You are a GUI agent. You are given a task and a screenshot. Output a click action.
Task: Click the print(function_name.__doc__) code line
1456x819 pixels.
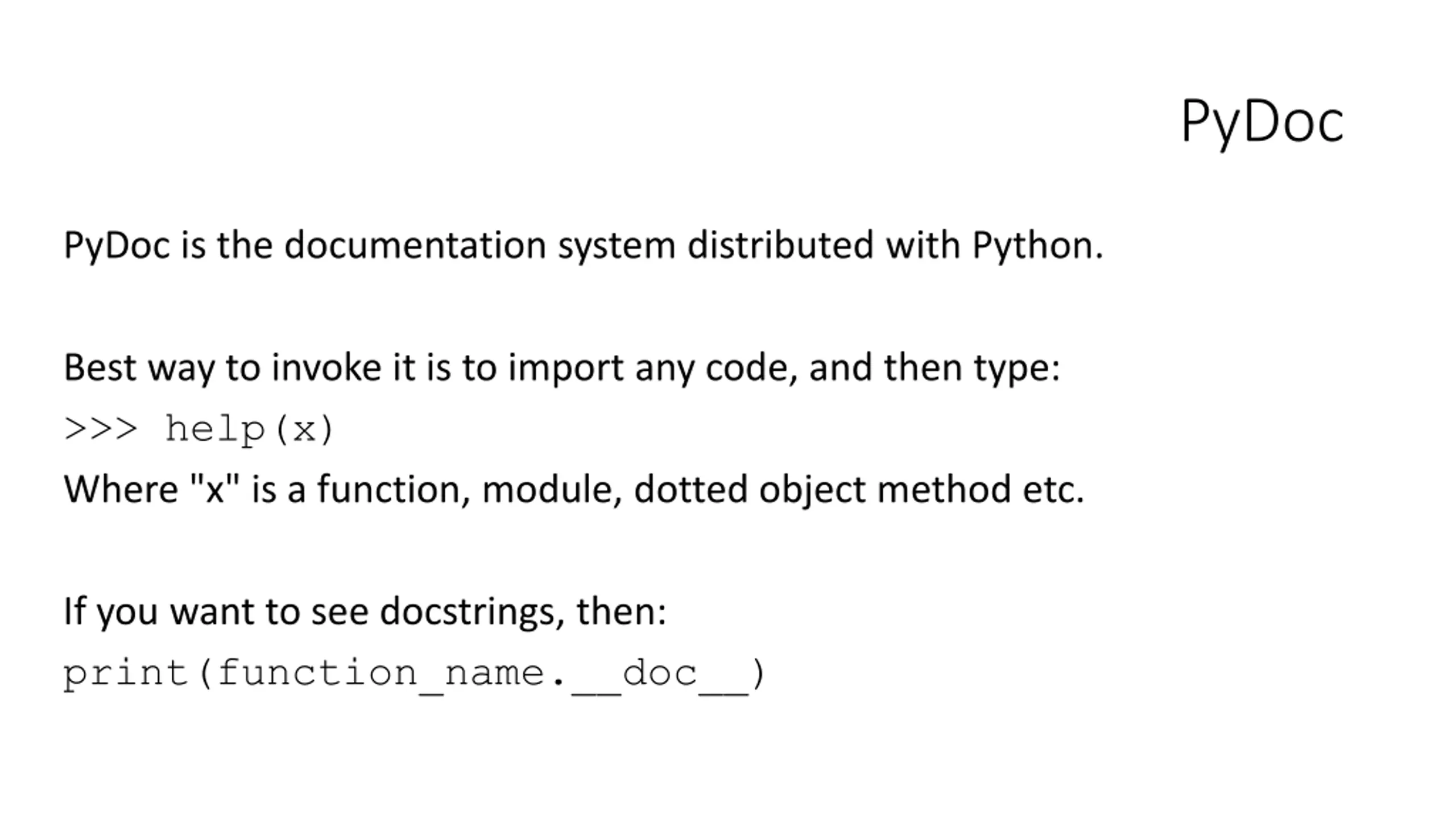pyautogui.click(x=415, y=675)
